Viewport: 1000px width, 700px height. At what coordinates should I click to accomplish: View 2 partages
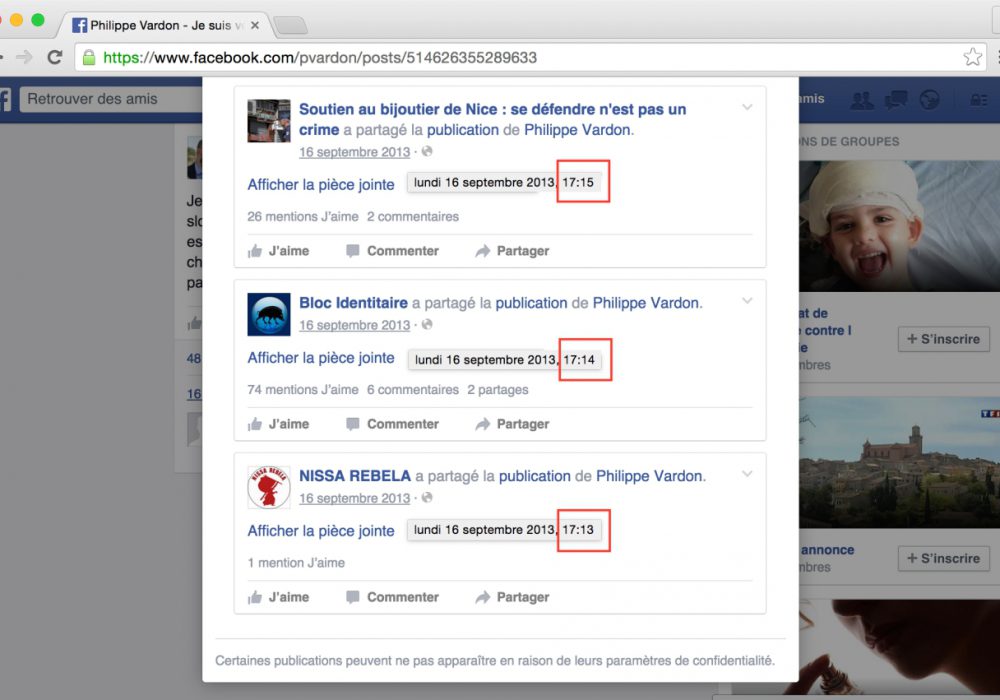[x=497, y=390]
